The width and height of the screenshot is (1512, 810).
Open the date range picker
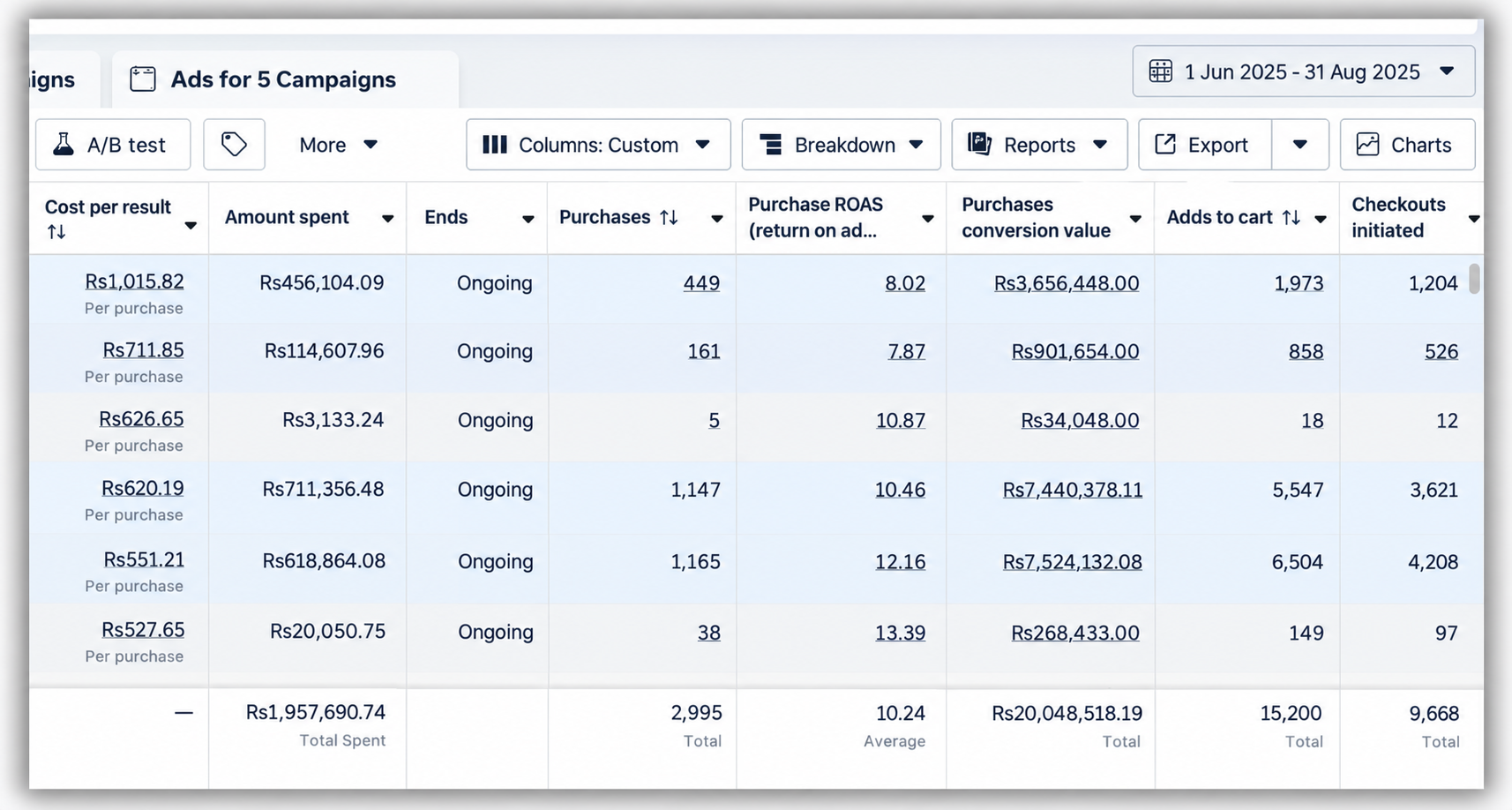1303,71
